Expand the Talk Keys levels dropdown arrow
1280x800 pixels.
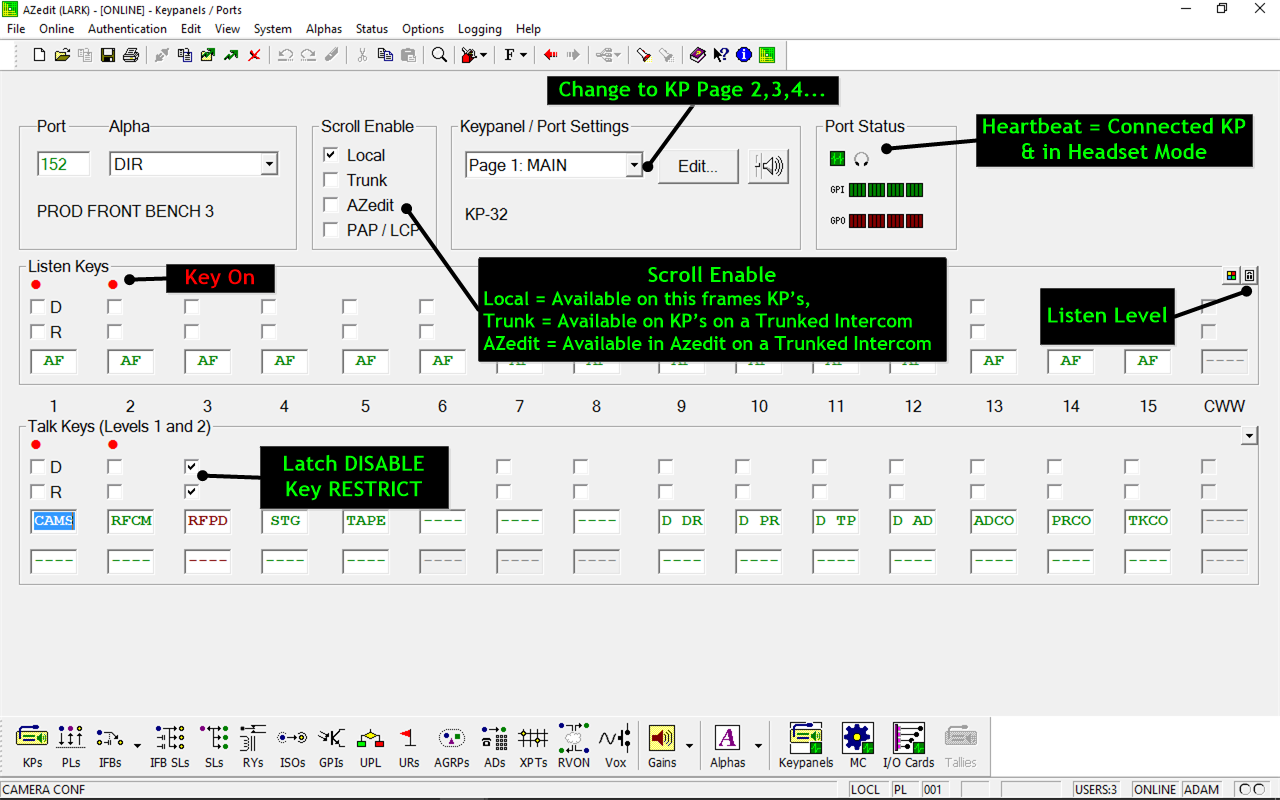pyautogui.click(x=1248, y=435)
